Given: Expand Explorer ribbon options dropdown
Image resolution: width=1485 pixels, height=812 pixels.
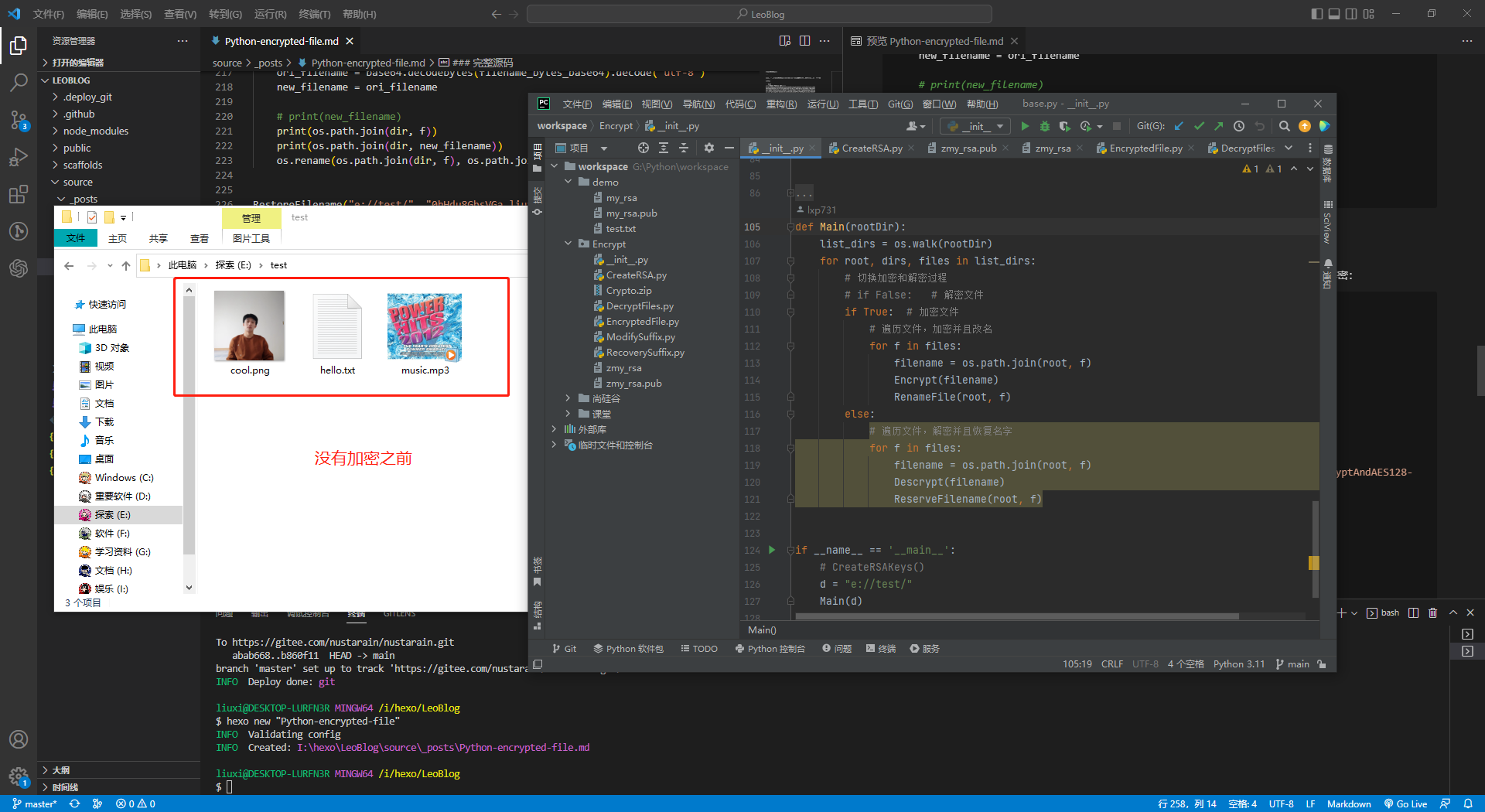Looking at the screenshot, I should [x=123, y=218].
